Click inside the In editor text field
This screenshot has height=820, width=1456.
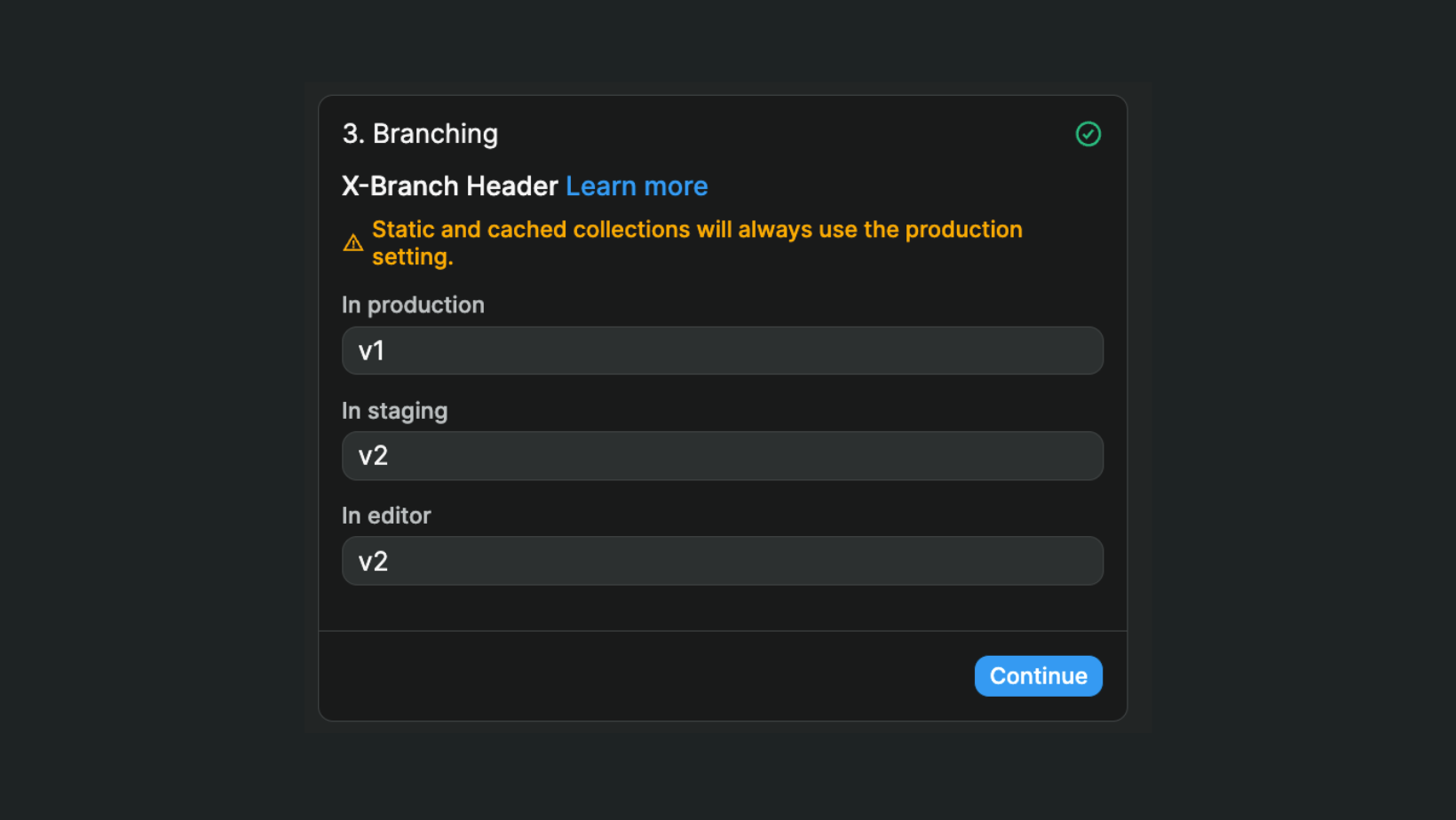722,560
